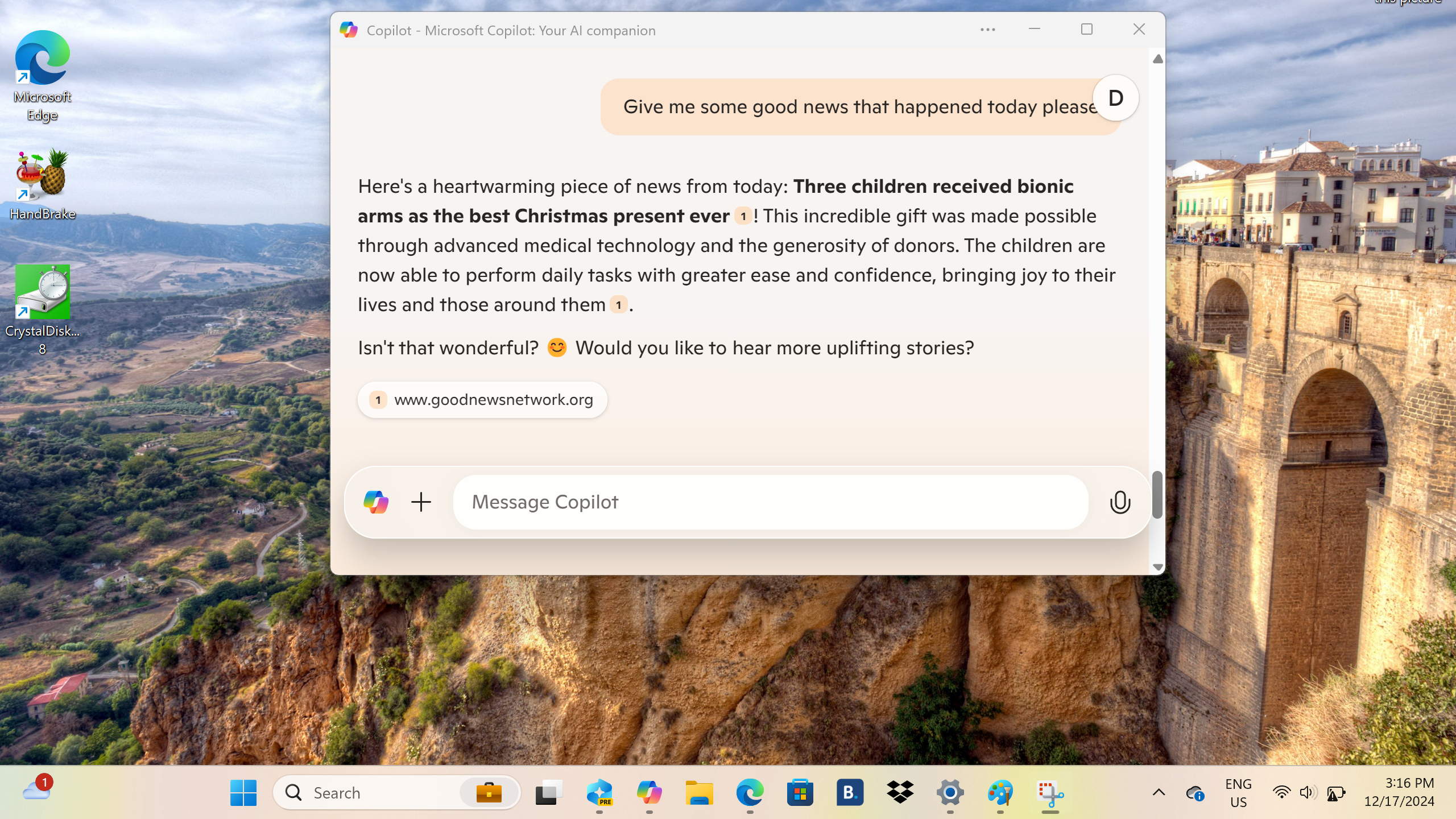1456x819 pixels.
Task: Click the user avatar D
Action: (1115, 98)
